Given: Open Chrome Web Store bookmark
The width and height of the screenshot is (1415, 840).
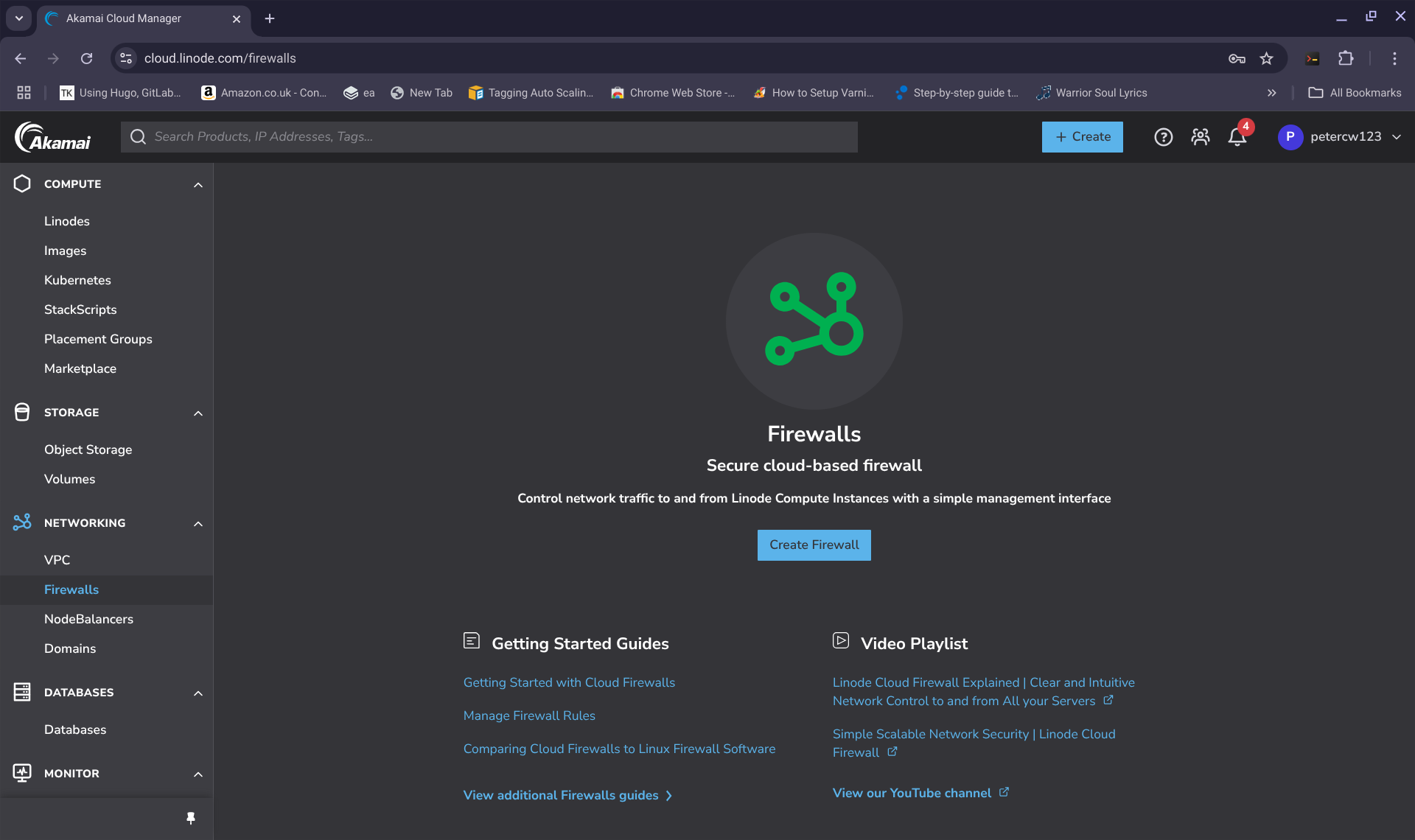Looking at the screenshot, I should click(673, 93).
